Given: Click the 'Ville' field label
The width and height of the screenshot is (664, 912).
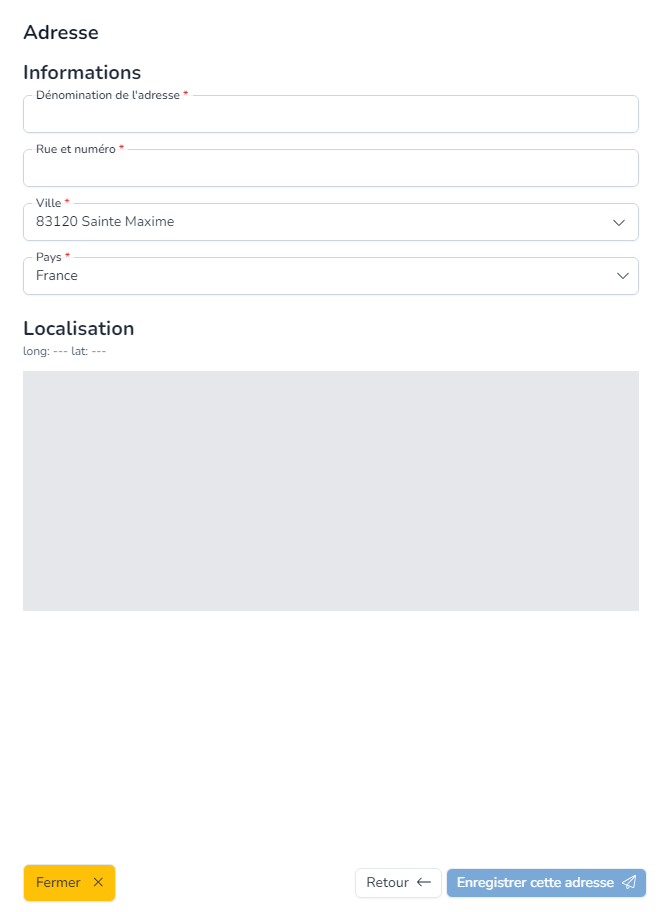Looking at the screenshot, I should click(x=49, y=203).
